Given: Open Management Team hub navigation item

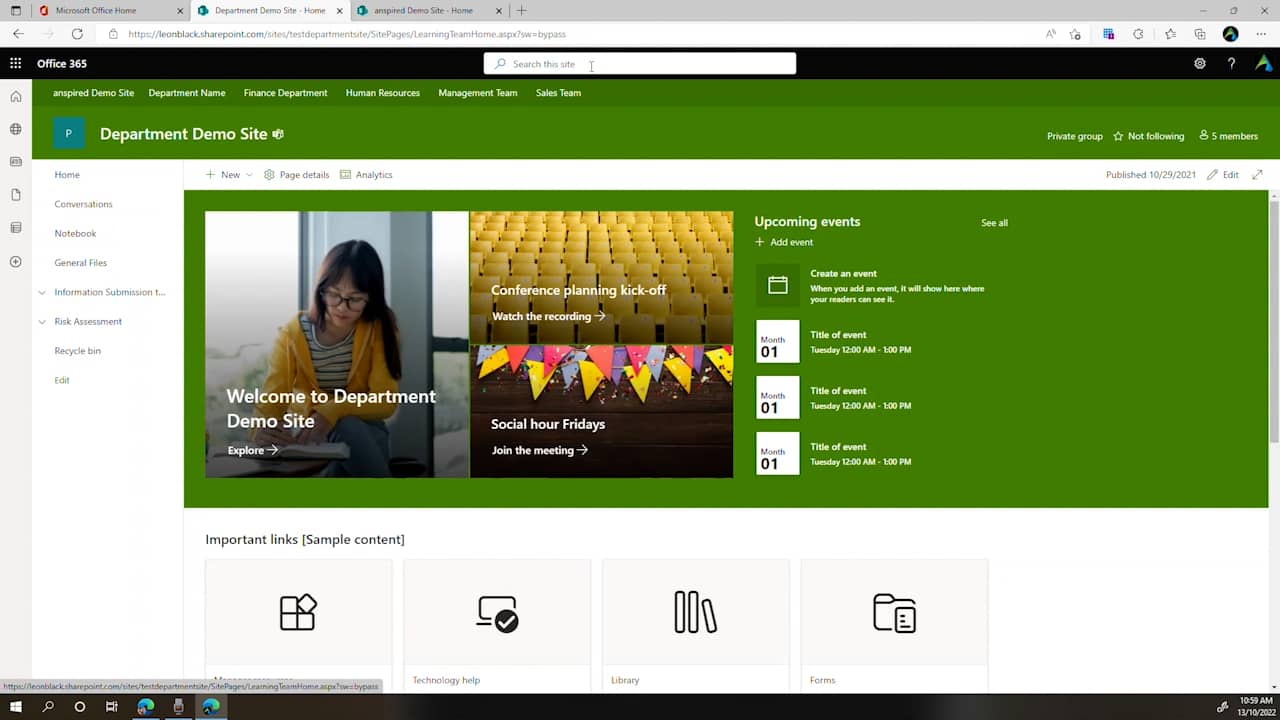Looking at the screenshot, I should tap(478, 93).
